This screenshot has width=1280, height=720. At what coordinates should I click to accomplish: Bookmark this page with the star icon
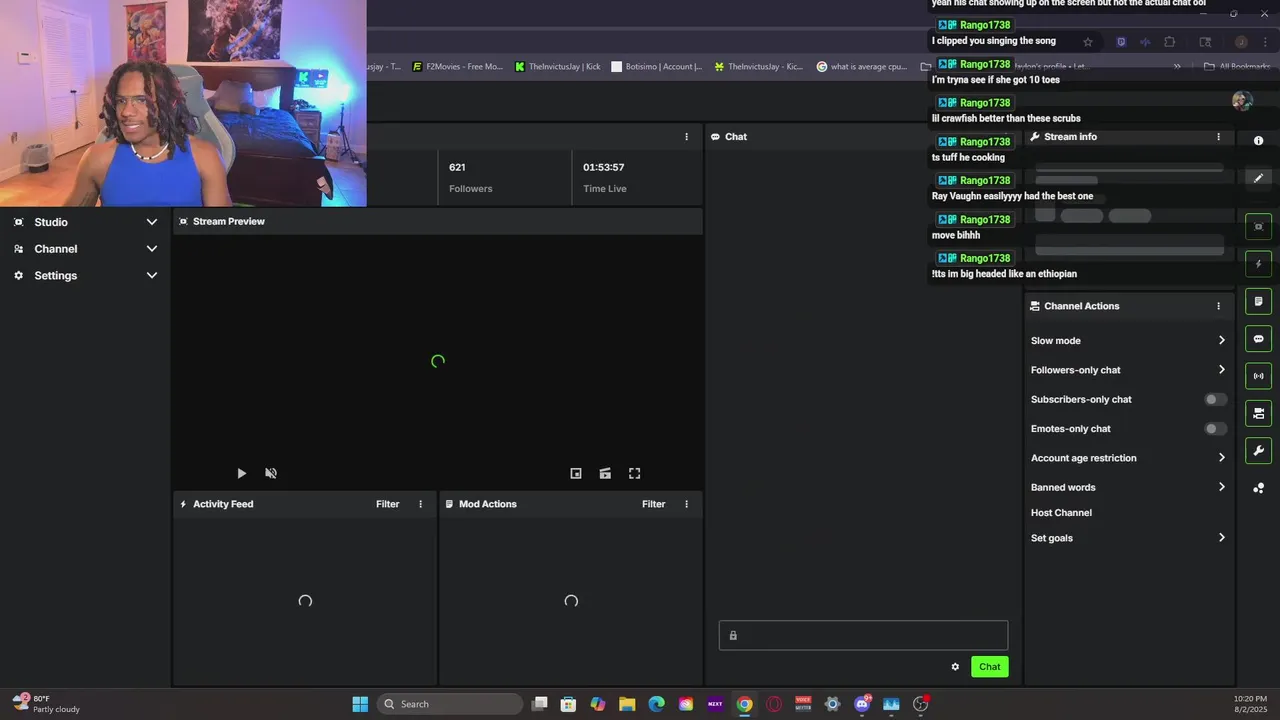(1088, 42)
